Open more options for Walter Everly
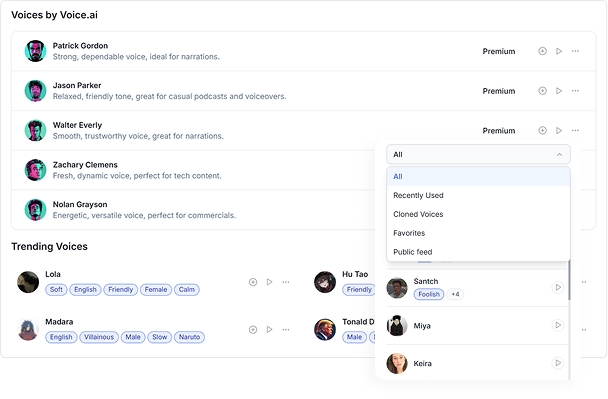This screenshot has width=608, height=399. pyautogui.click(x=575, y=130)
